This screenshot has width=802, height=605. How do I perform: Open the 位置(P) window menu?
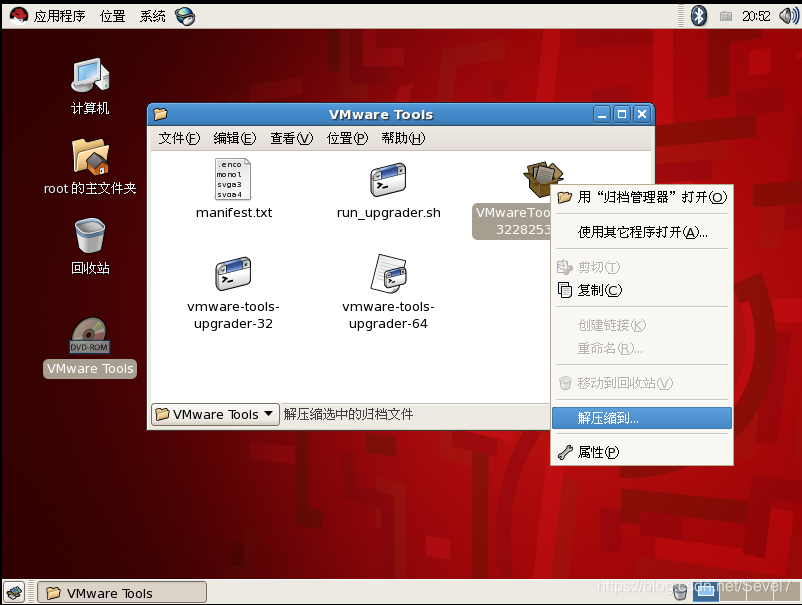[x=347, y=138]
